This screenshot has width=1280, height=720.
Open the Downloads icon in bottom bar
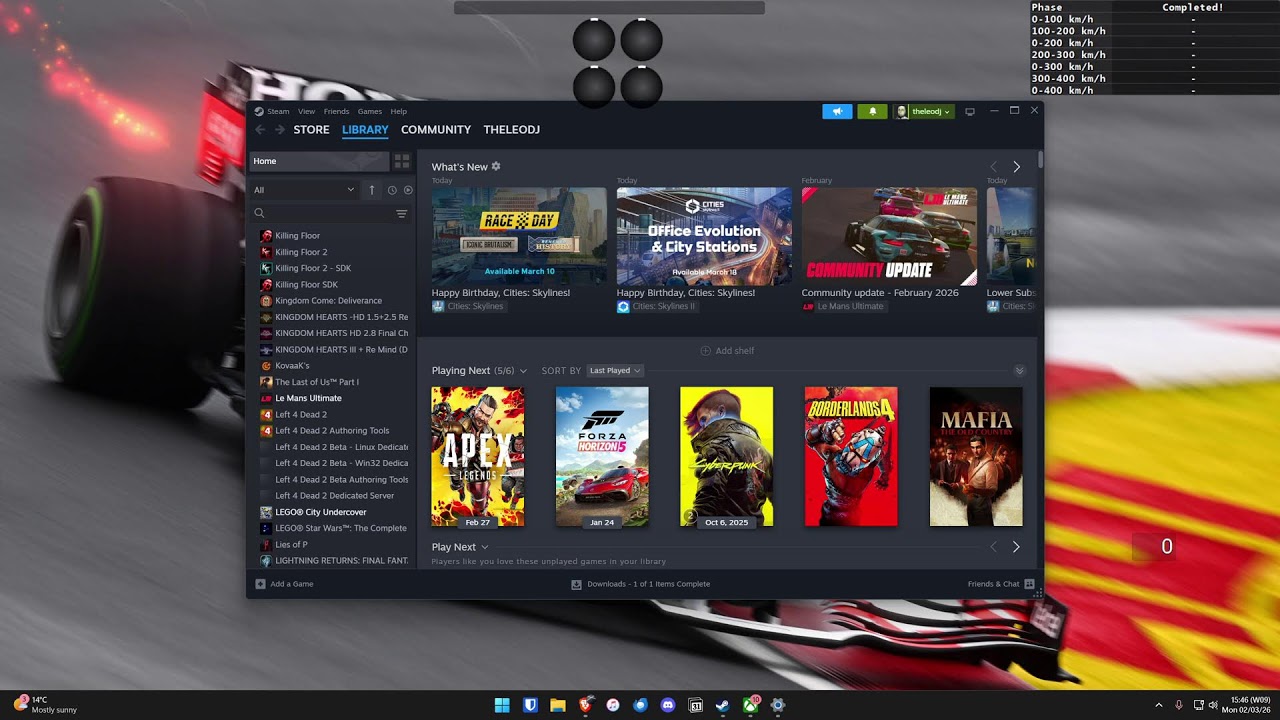coord(576,584)
